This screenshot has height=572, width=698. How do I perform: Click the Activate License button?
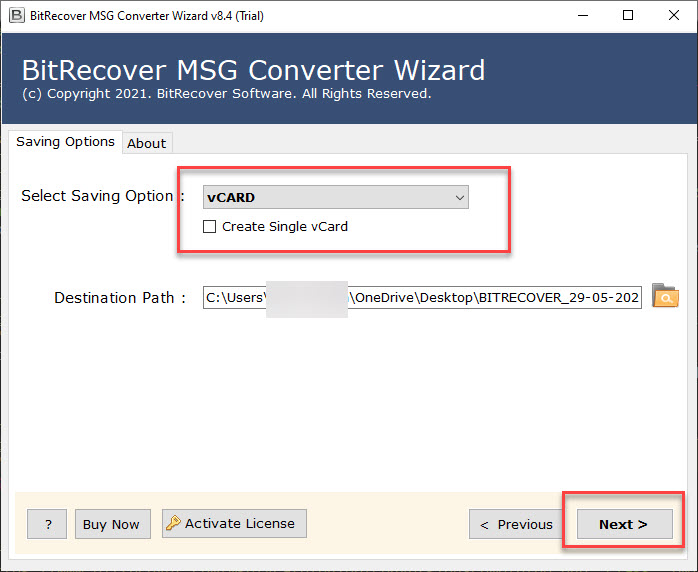234,523
